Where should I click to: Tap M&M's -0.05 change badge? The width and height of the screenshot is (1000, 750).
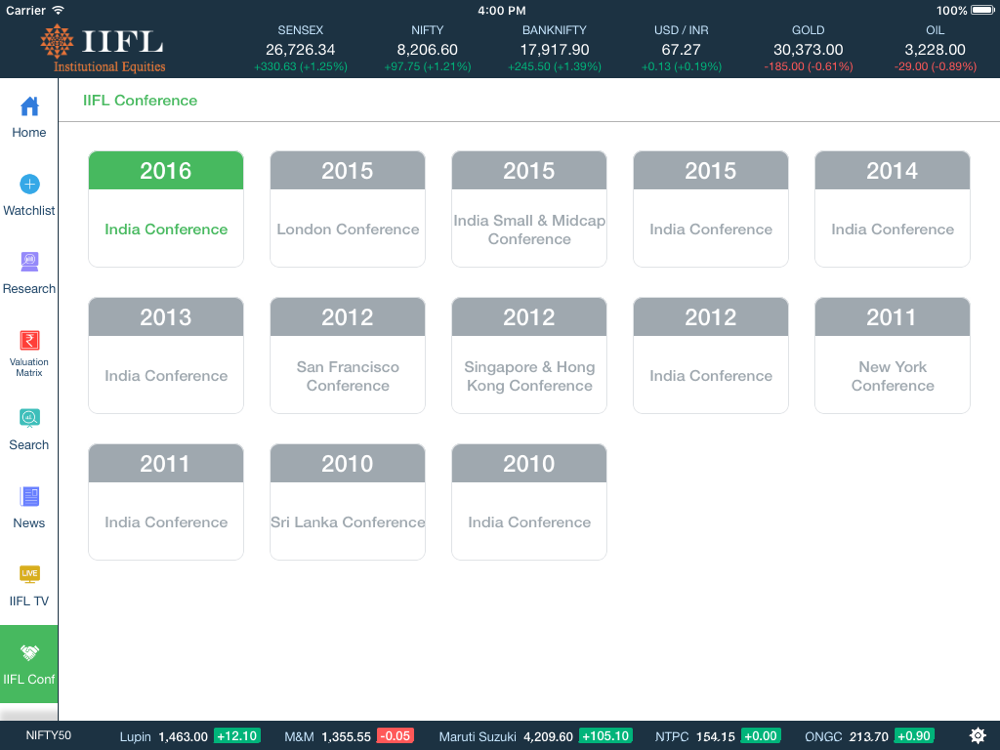tap(395, 736)
